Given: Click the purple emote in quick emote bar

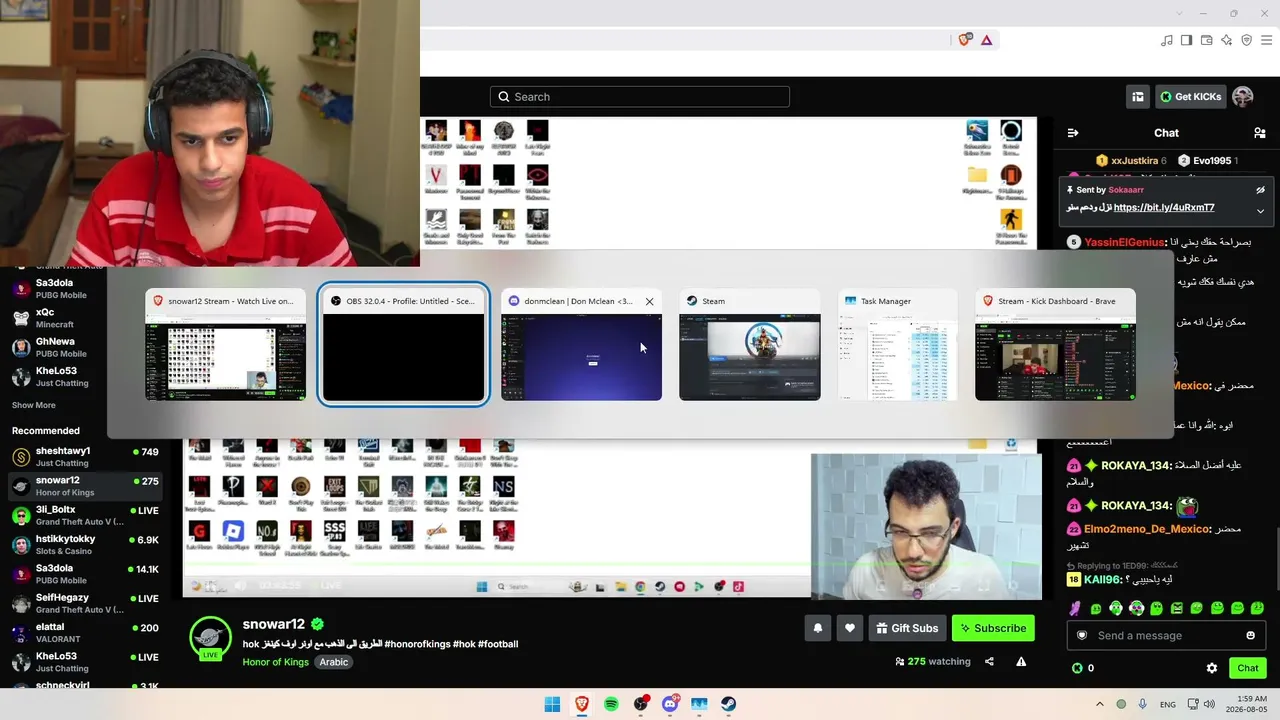Looking at the screenshot, I should click(x=1075, y=608).
